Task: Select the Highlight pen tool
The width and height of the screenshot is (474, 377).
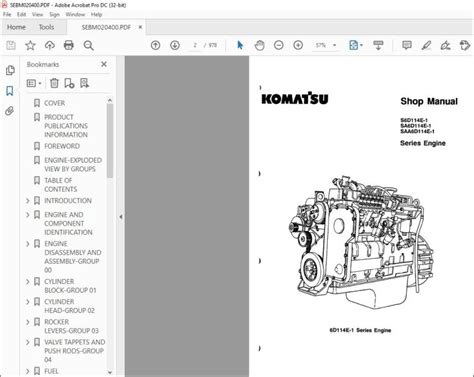Action: click(426, 45)
